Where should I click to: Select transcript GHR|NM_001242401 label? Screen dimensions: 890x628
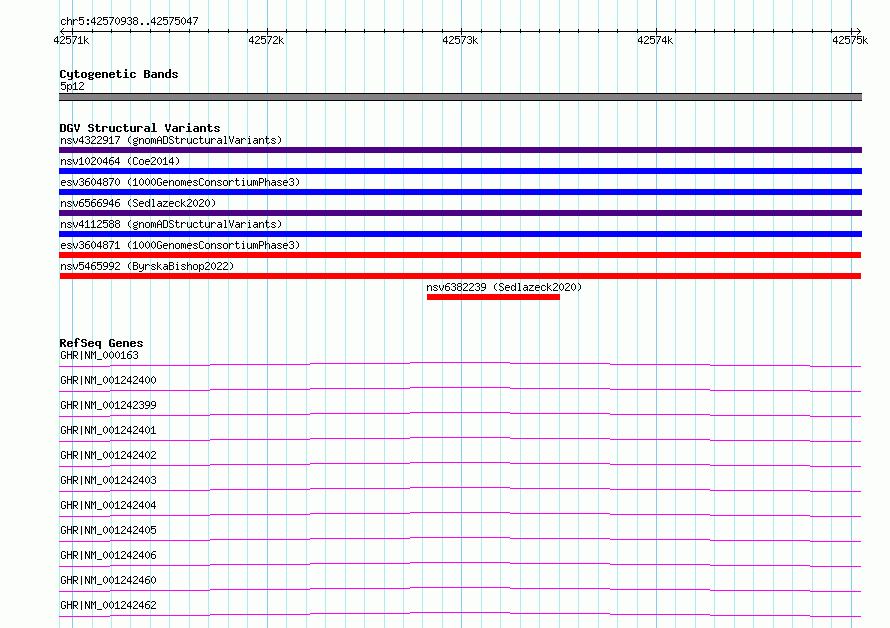108,430
